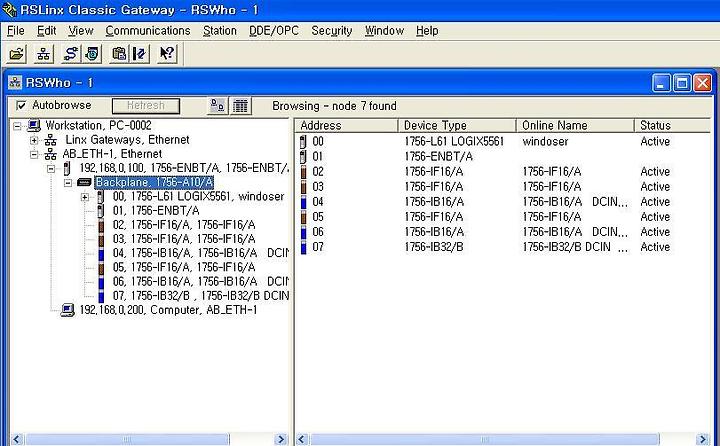
Task: Open the View menu
Action: pos(81,31)
